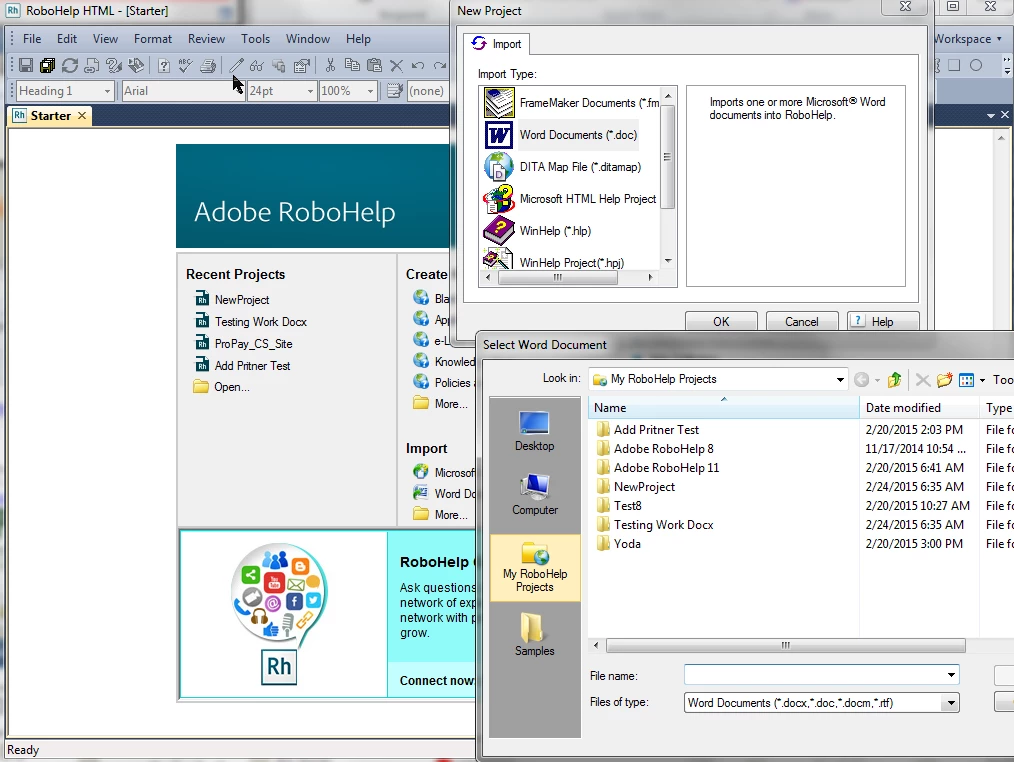
Task: Click the Properties icon in the toolbar
Action: click(301, 65)
